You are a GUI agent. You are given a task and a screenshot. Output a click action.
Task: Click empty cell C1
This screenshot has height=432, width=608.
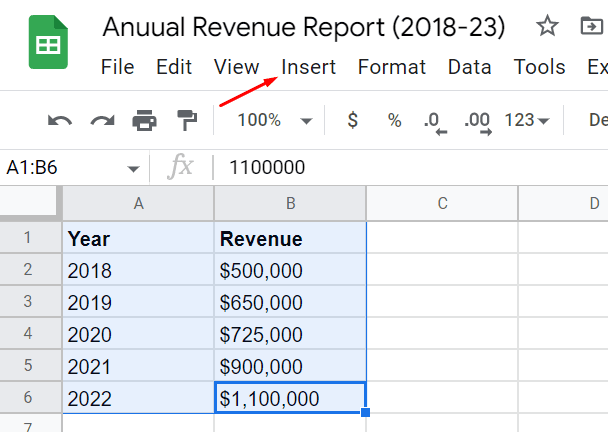(442, 237)
